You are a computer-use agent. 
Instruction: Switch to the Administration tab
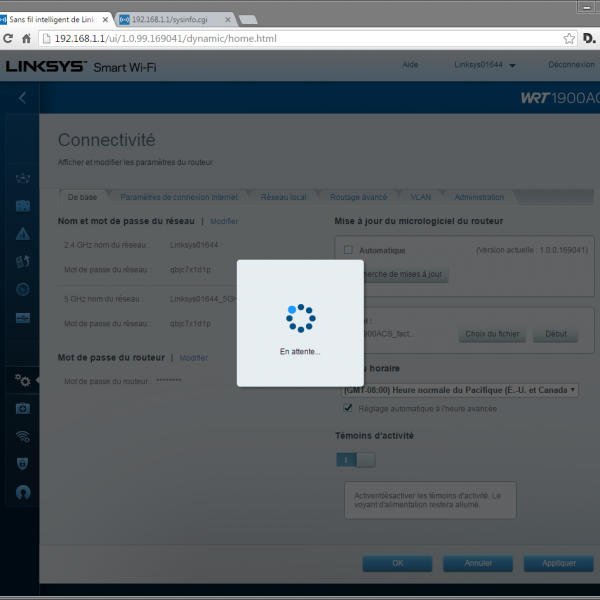point(479,197)
